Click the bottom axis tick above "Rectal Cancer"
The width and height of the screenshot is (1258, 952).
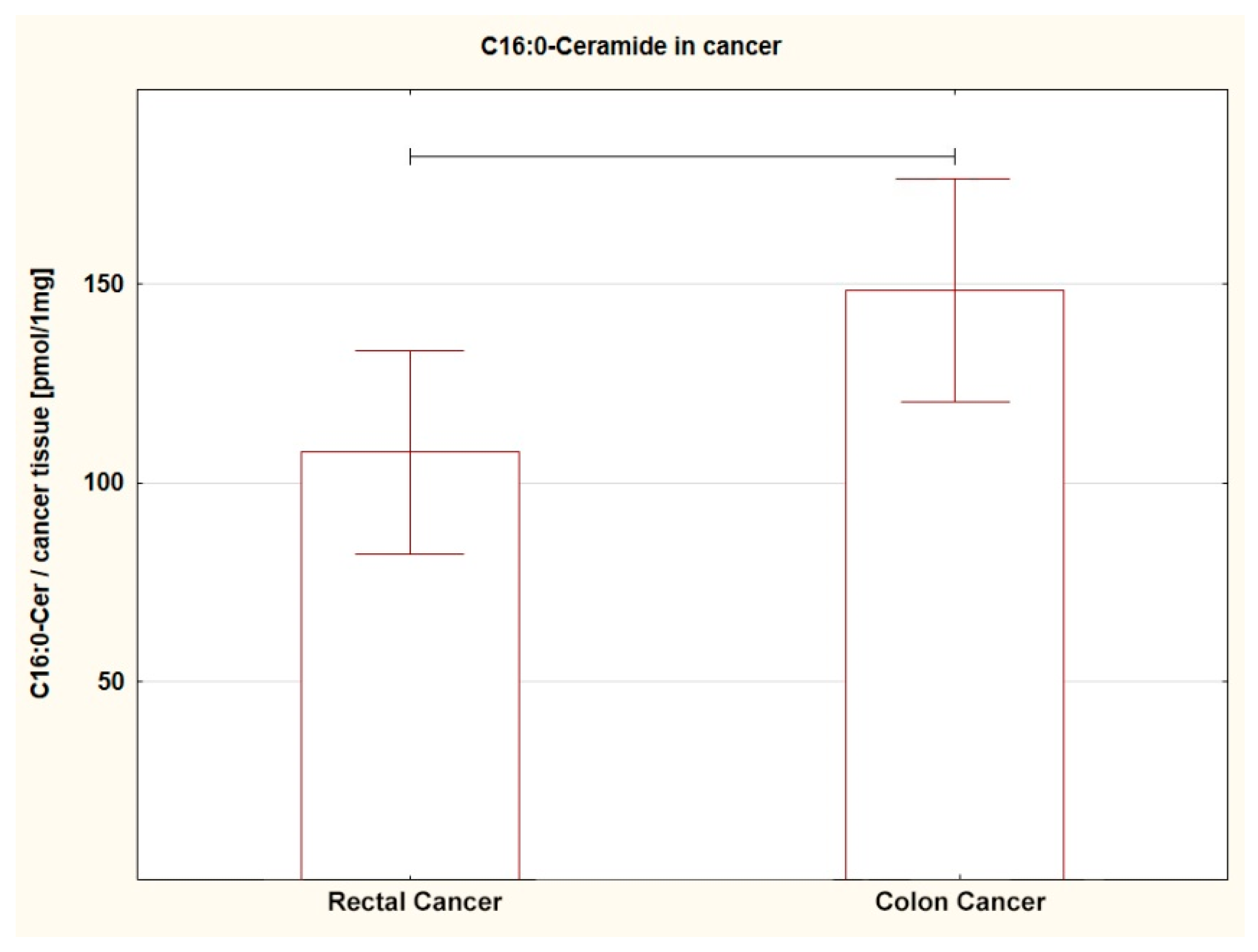(410, 876)
